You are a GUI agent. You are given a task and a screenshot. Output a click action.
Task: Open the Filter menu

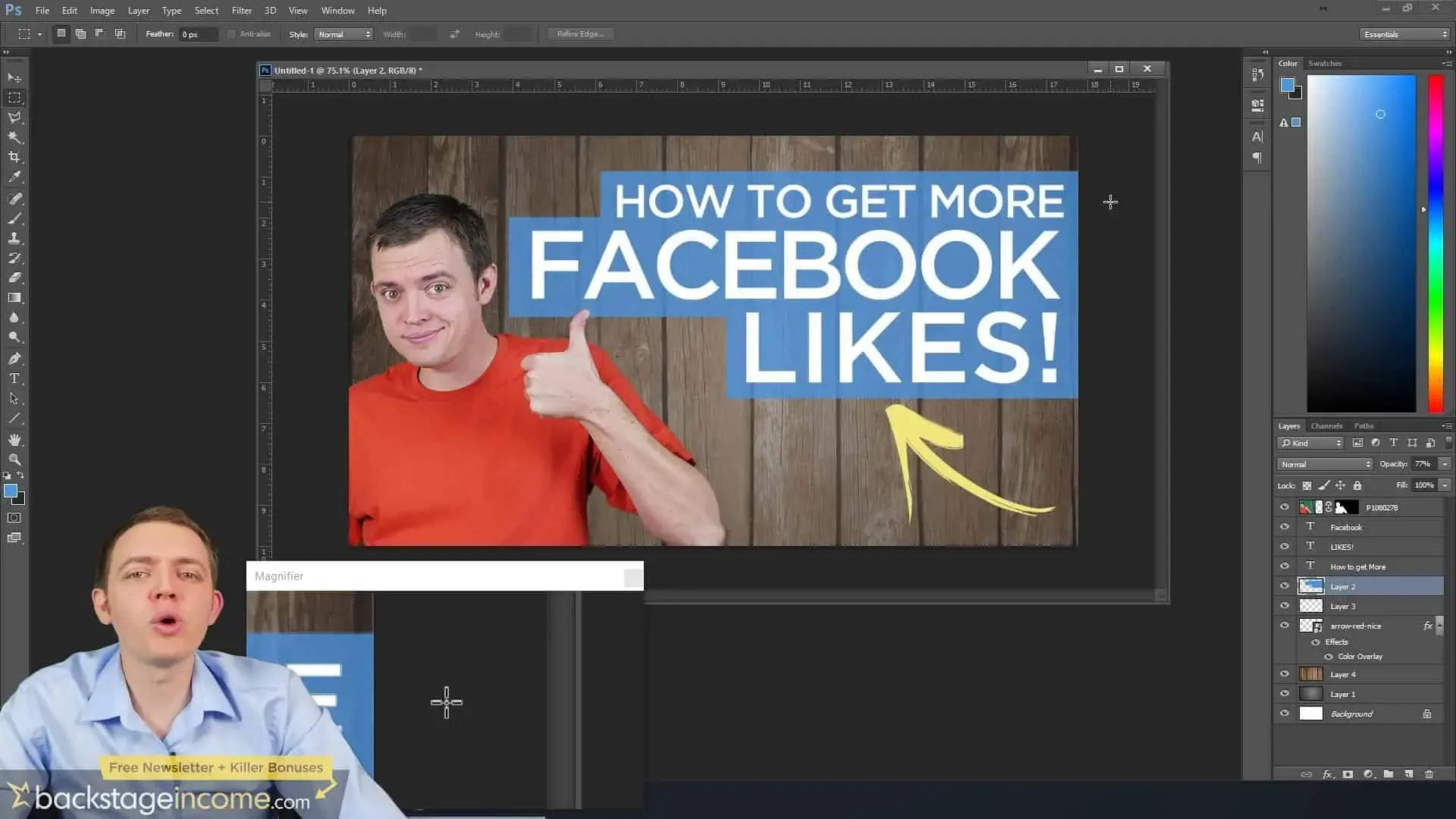pos(241,10)
